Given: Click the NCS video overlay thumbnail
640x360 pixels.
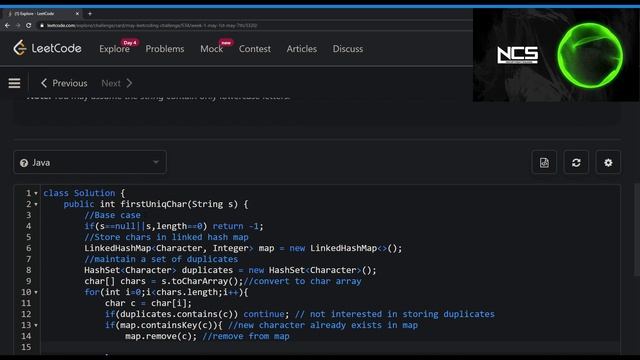Looking at the screenshot, I should point(556,55).
